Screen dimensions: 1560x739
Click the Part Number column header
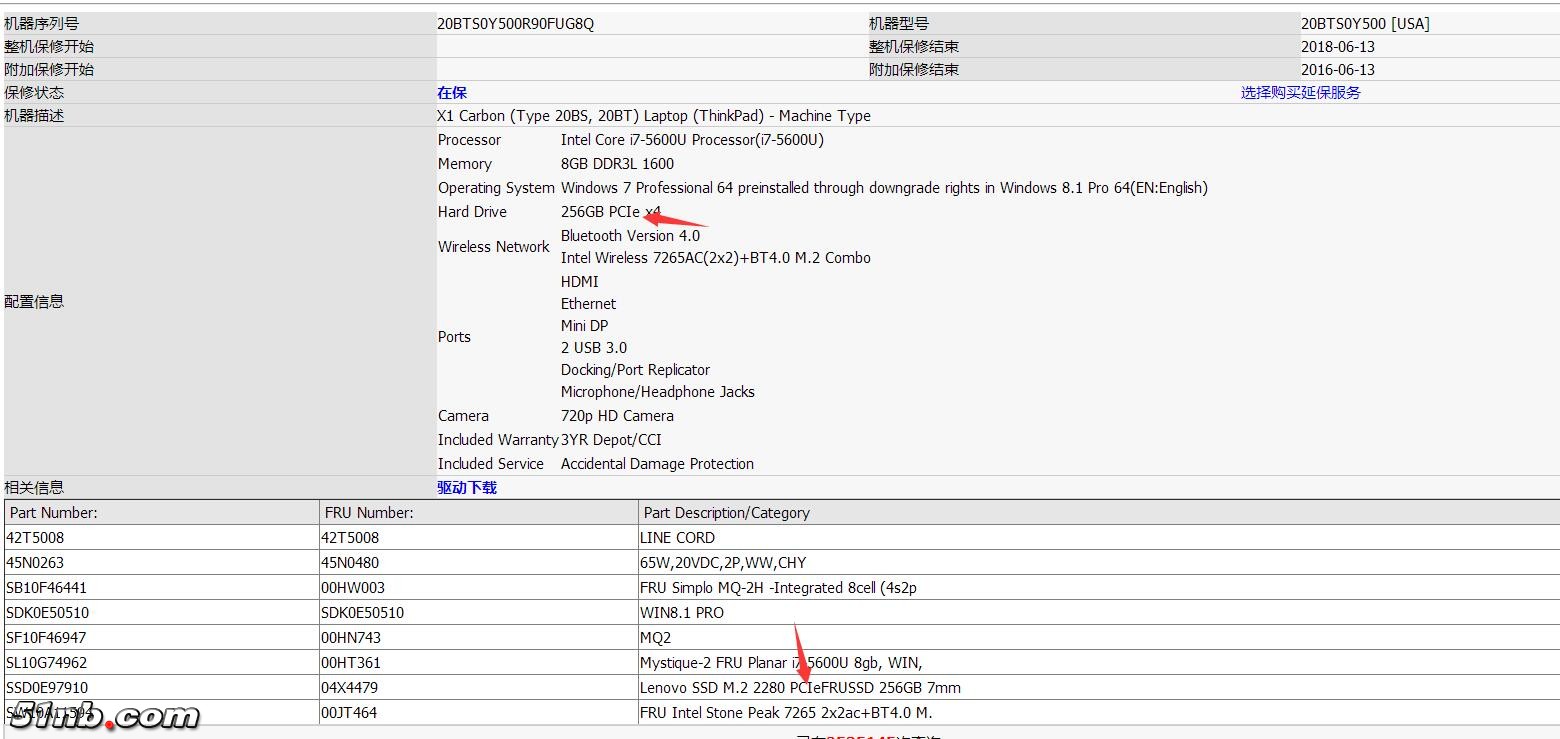(54, 513)
